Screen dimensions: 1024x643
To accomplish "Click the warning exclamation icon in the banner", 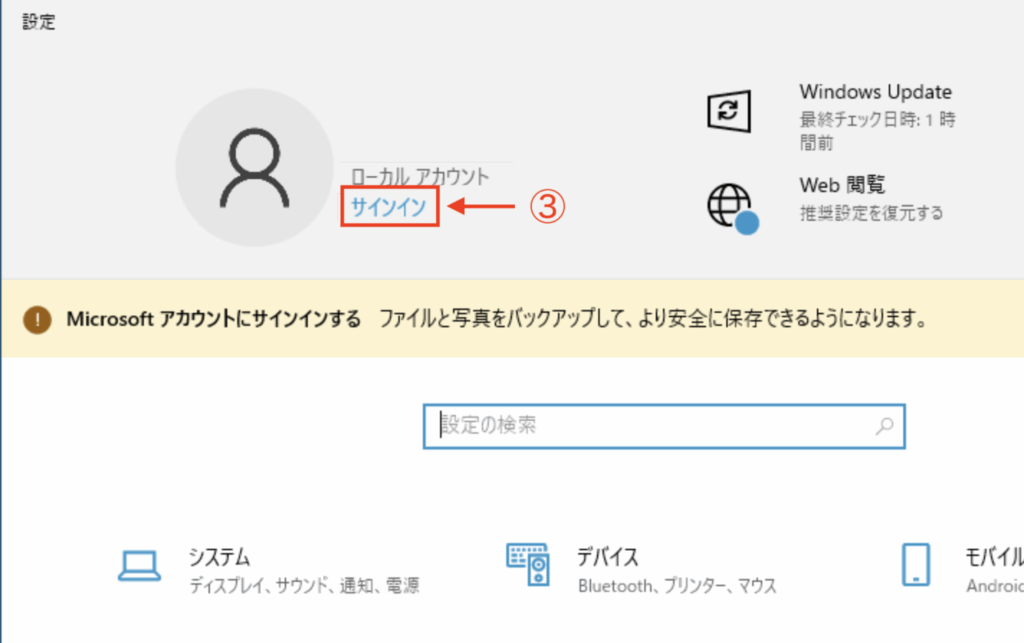I will point(37,319).
